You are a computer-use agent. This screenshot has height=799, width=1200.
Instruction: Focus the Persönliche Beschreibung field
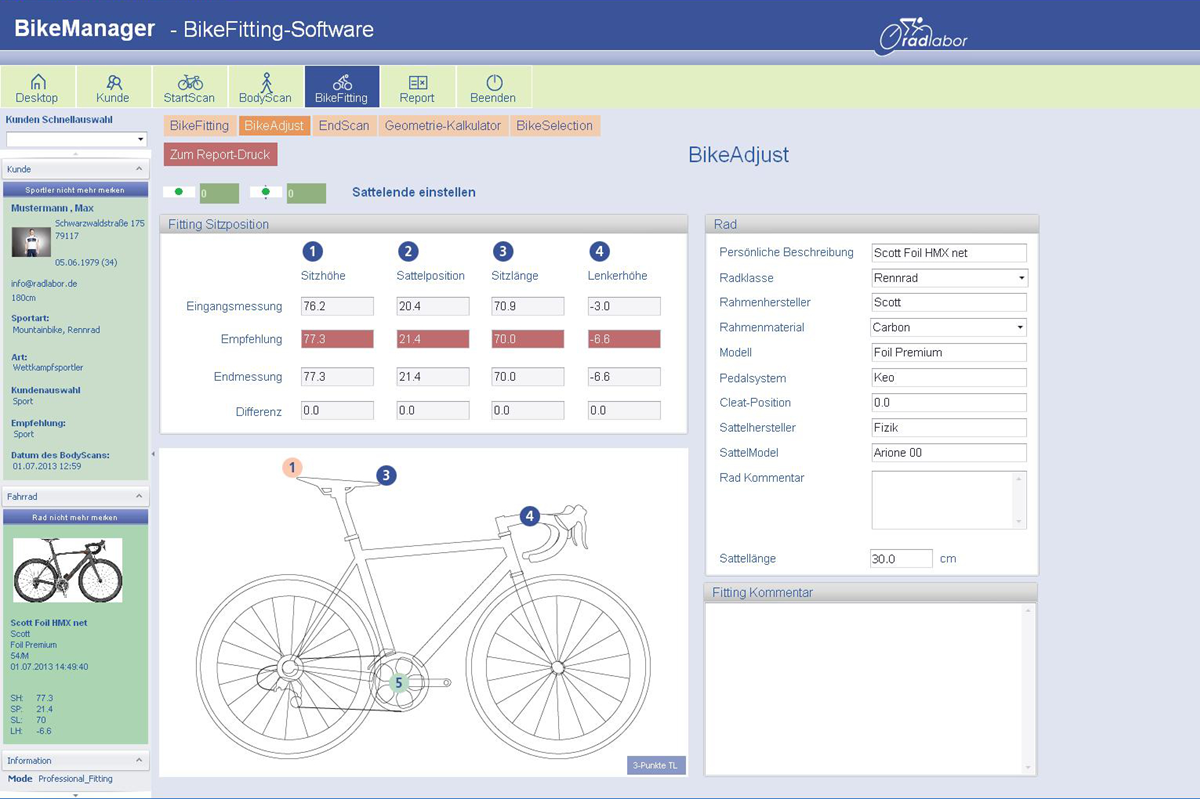949,253
